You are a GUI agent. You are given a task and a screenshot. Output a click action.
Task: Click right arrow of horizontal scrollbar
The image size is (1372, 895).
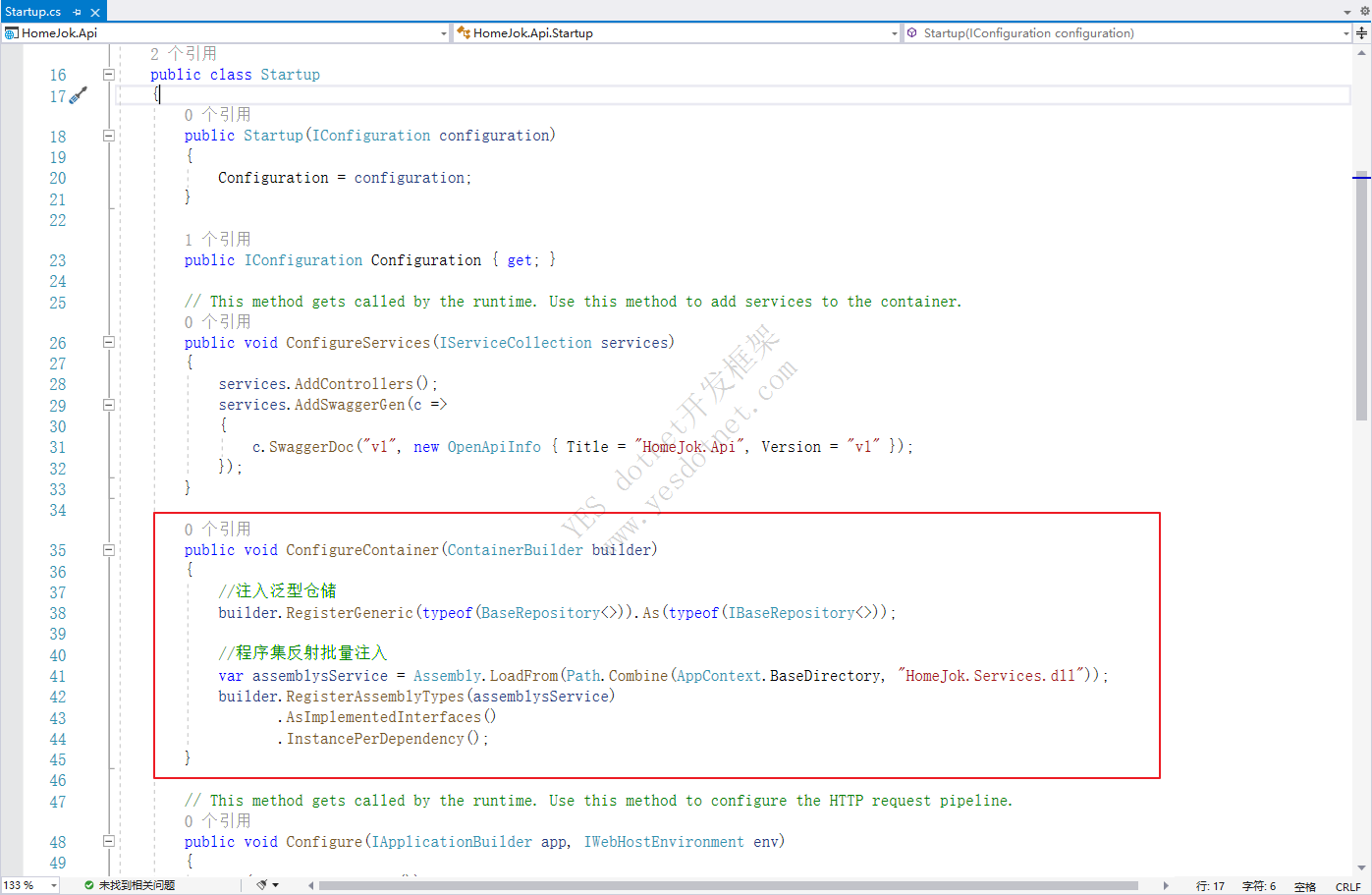click(x=1166, y=885)
